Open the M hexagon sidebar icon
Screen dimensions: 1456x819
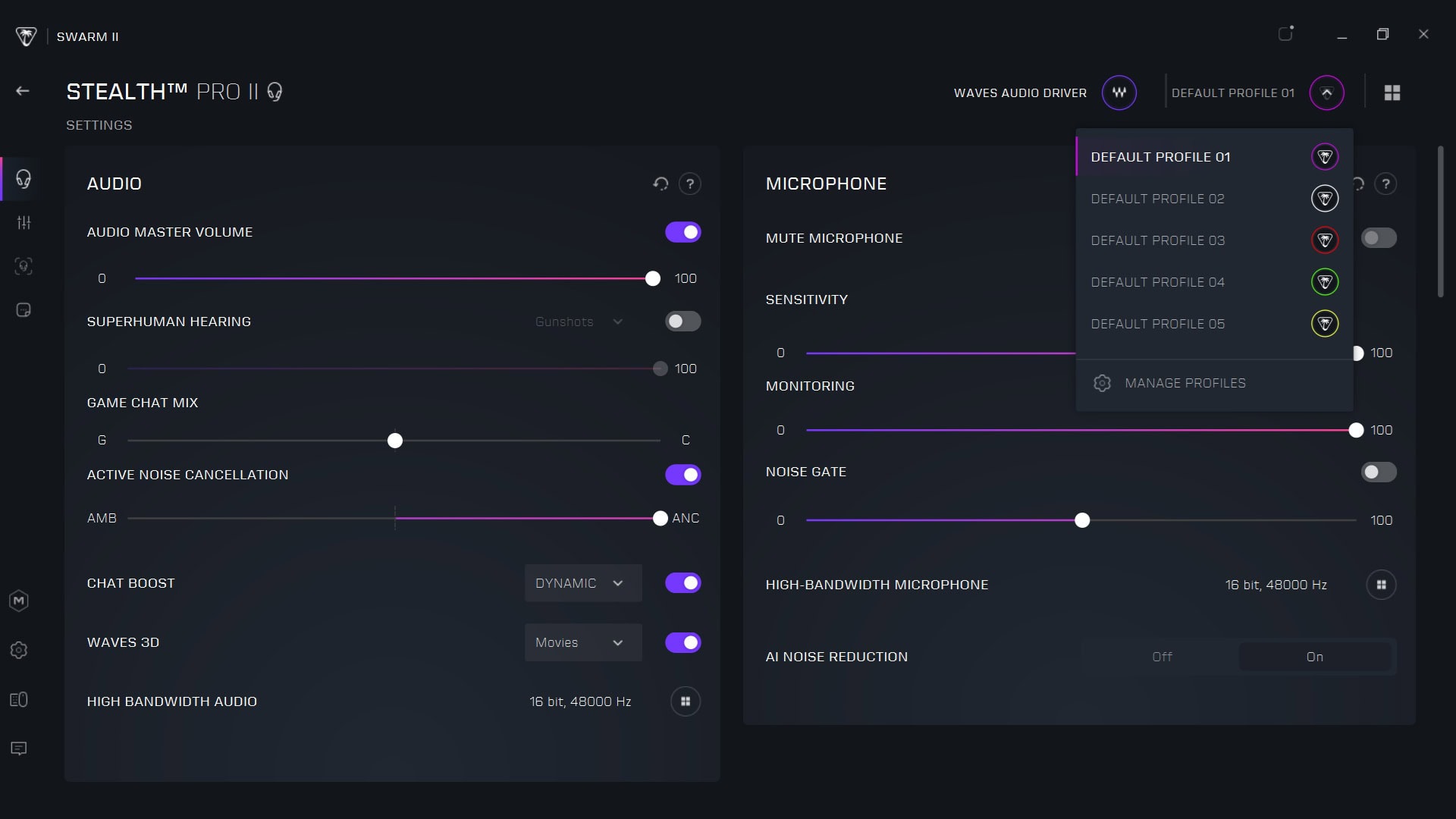click(x=19, y=601)
